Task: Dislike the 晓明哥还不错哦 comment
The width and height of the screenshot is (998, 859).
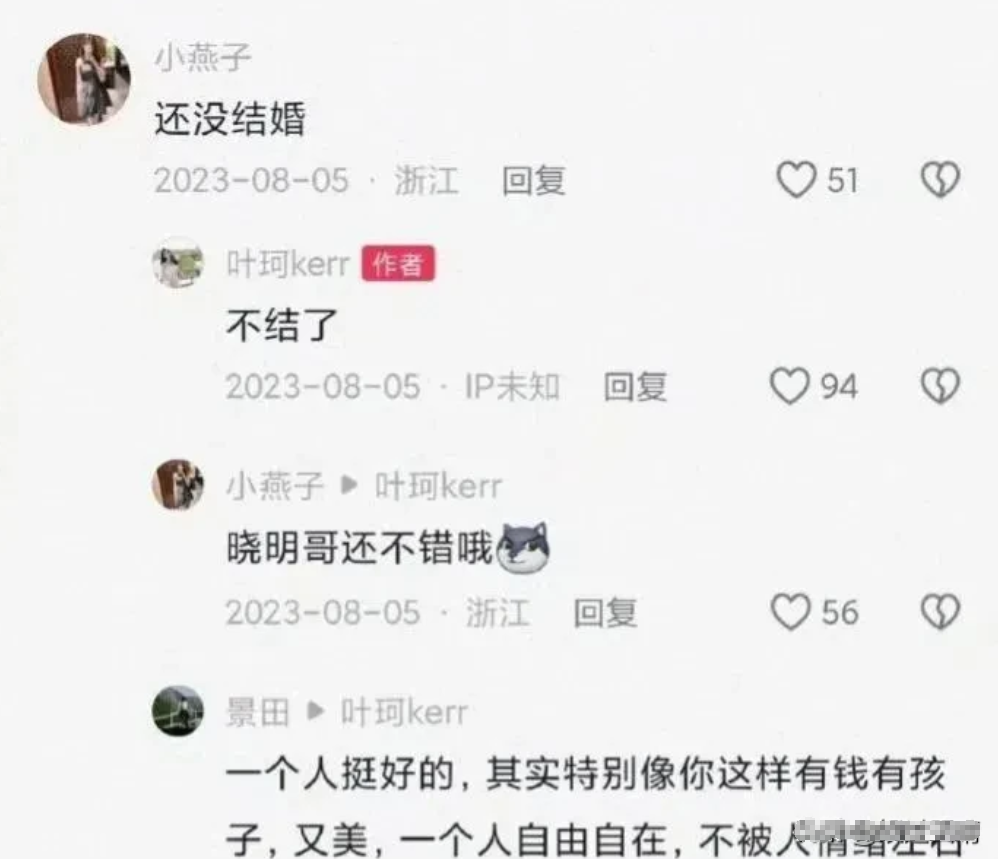Action: point(941,612)
